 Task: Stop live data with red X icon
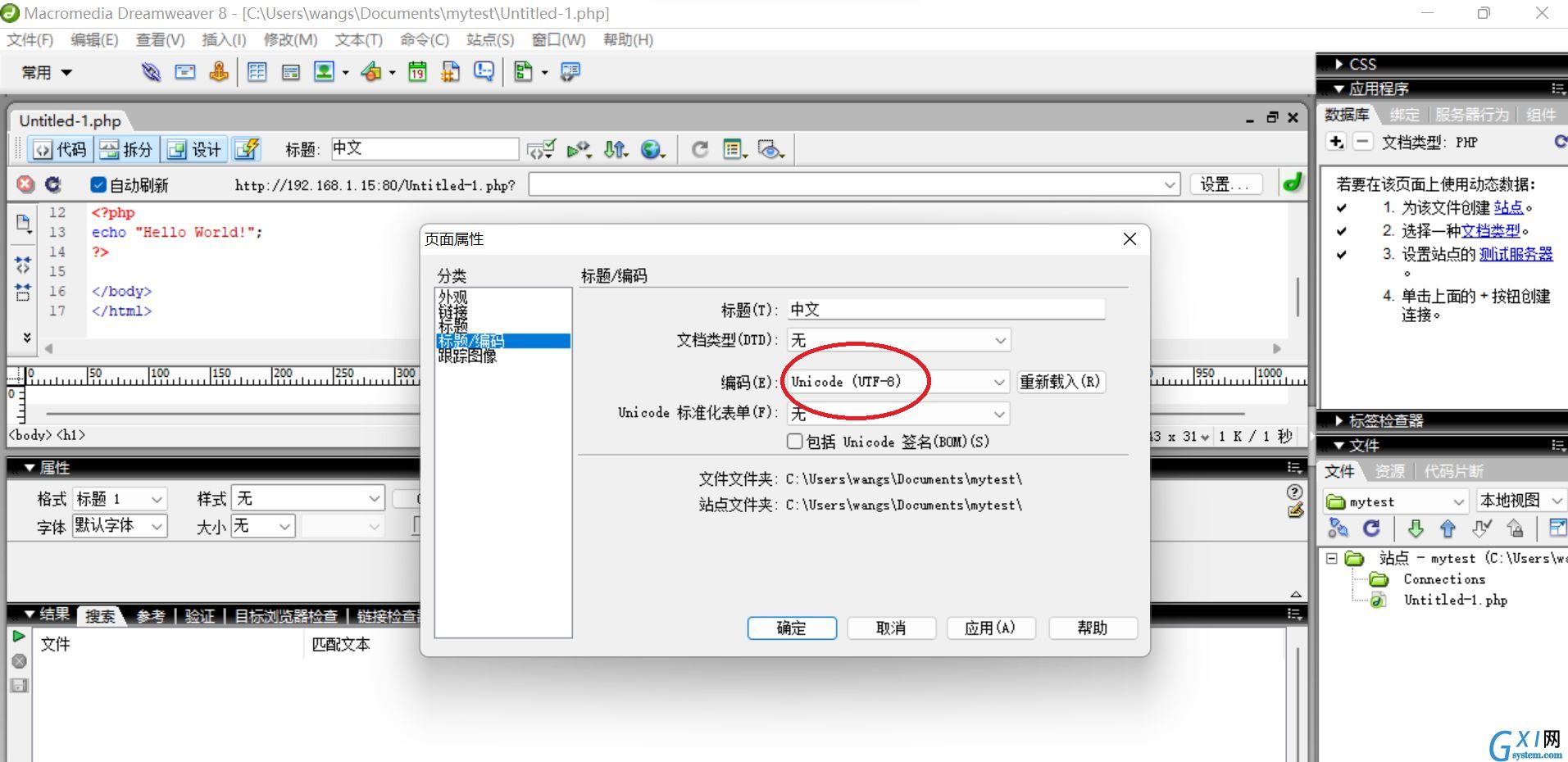click(26, 184)
